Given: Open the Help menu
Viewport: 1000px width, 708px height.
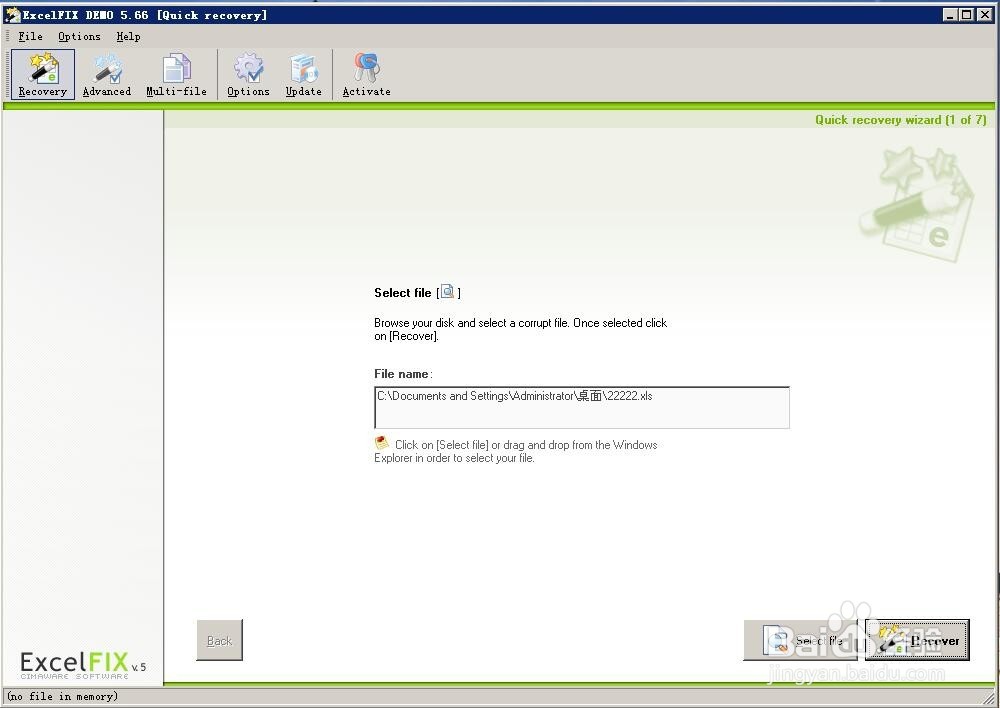Looking at the screenshot, I should [x=128, y=36].
